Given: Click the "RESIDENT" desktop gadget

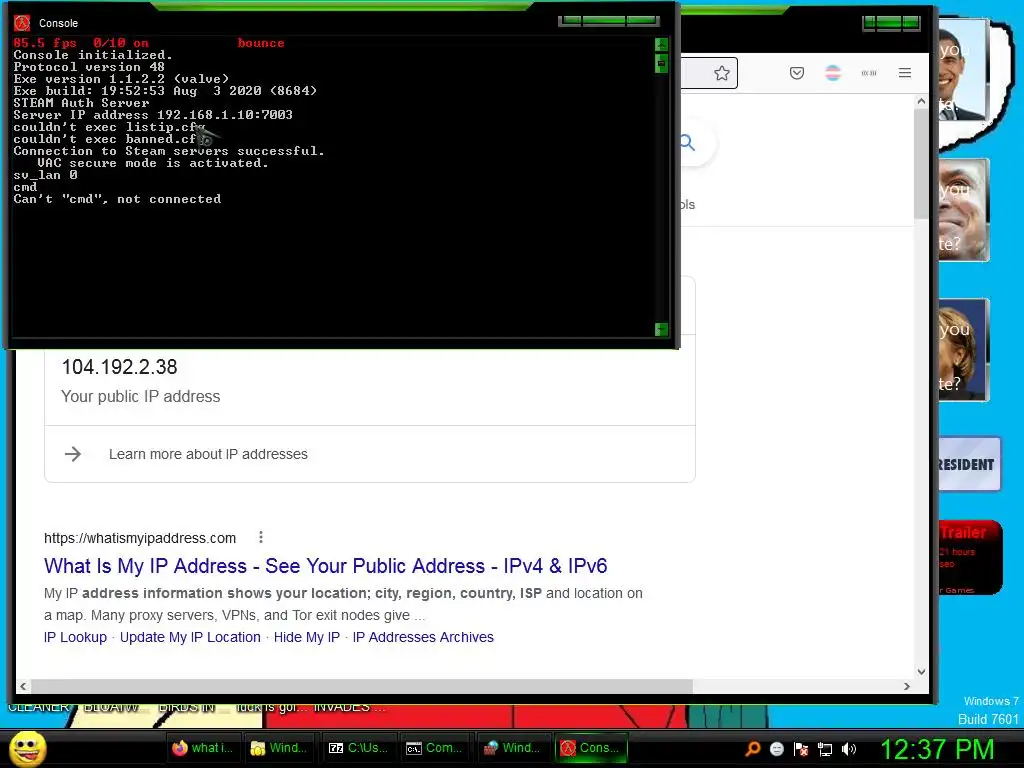Looking at the screenshot, I should [x=968, y=464].
